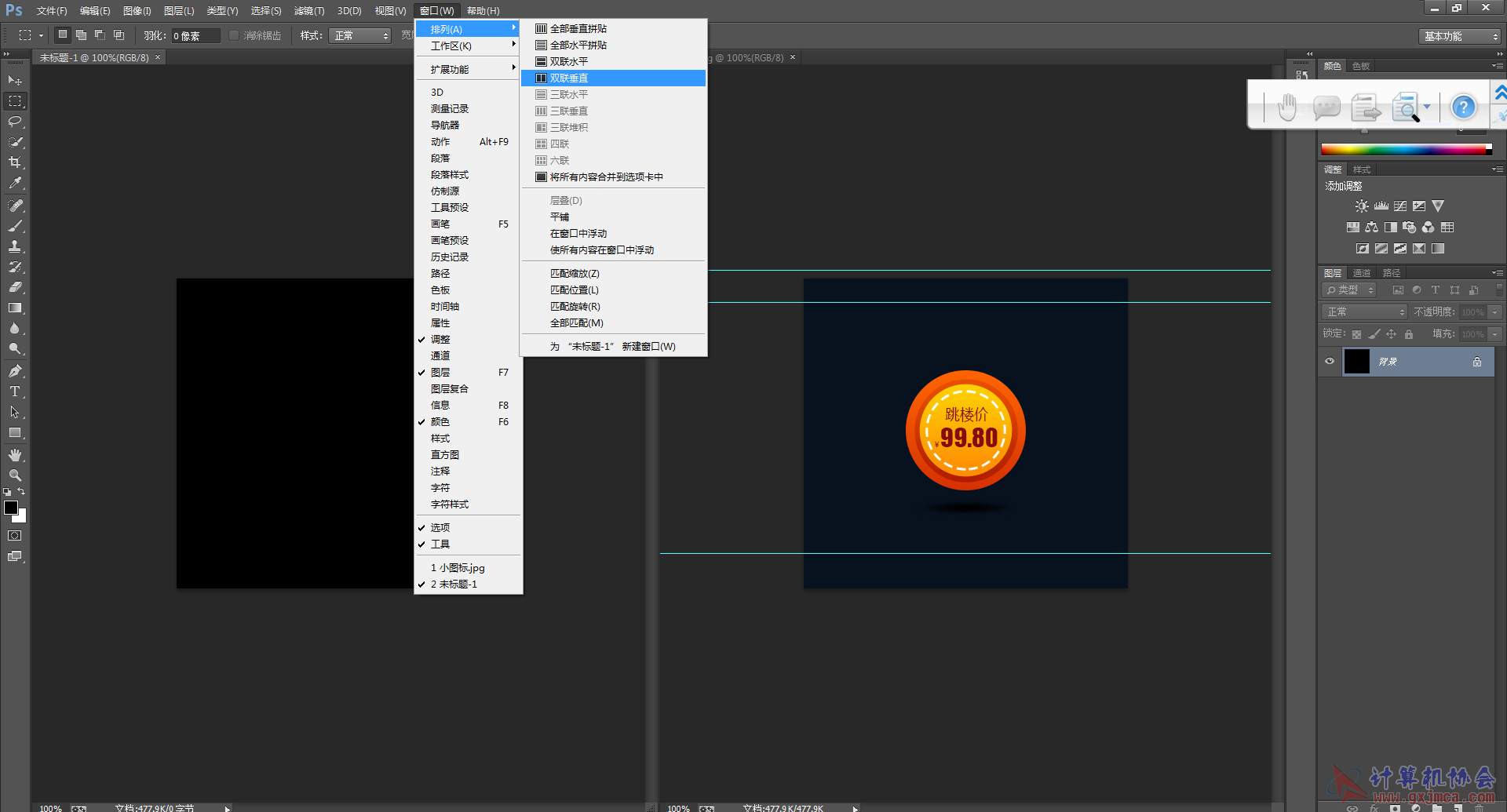Expand the 扩展功能 submenu
The height and width of the screenshot is (812, 1507).
[469, 70]
